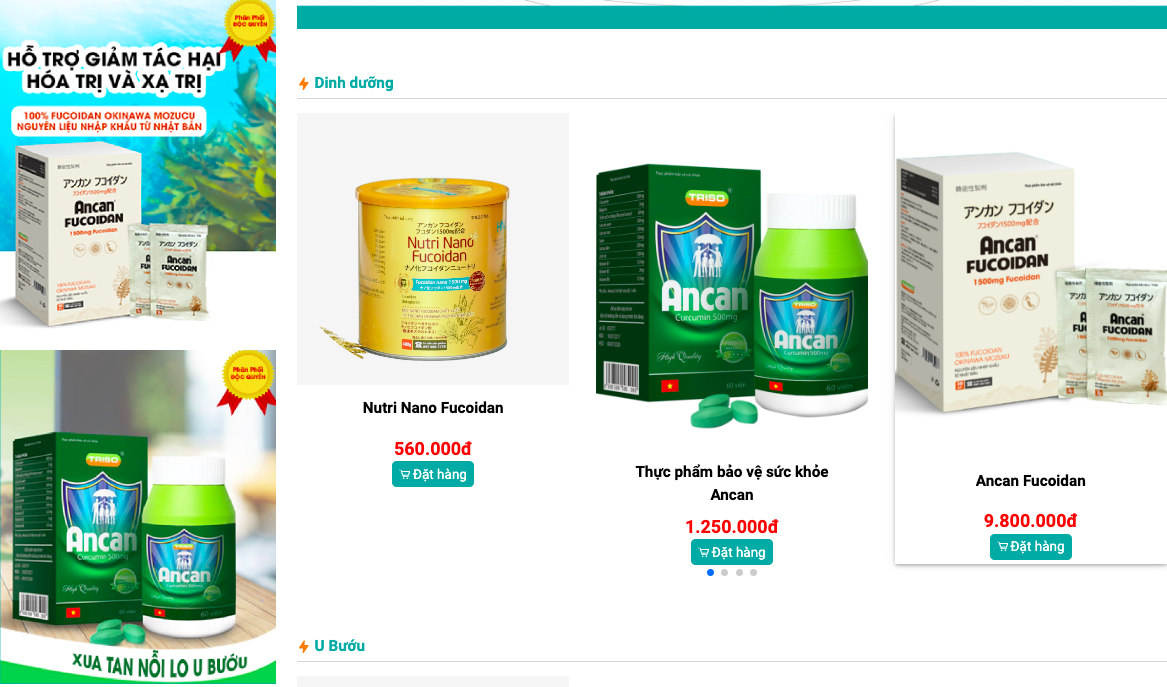Select the fourth carousel pagination dot

click(753, 572)
